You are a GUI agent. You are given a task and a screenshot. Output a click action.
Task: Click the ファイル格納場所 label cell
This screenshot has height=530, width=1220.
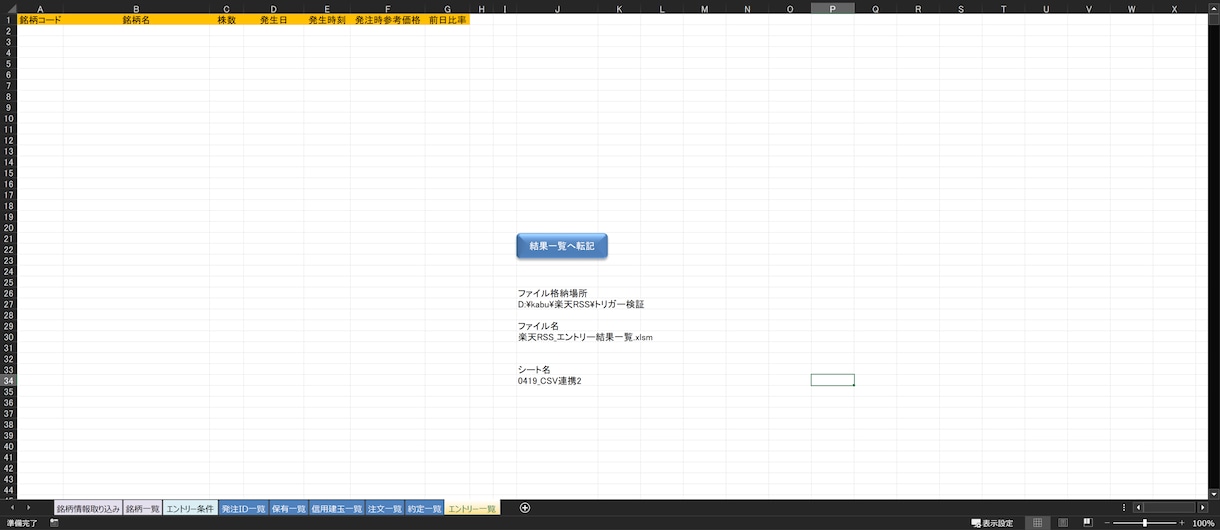(x=552, y=293)
